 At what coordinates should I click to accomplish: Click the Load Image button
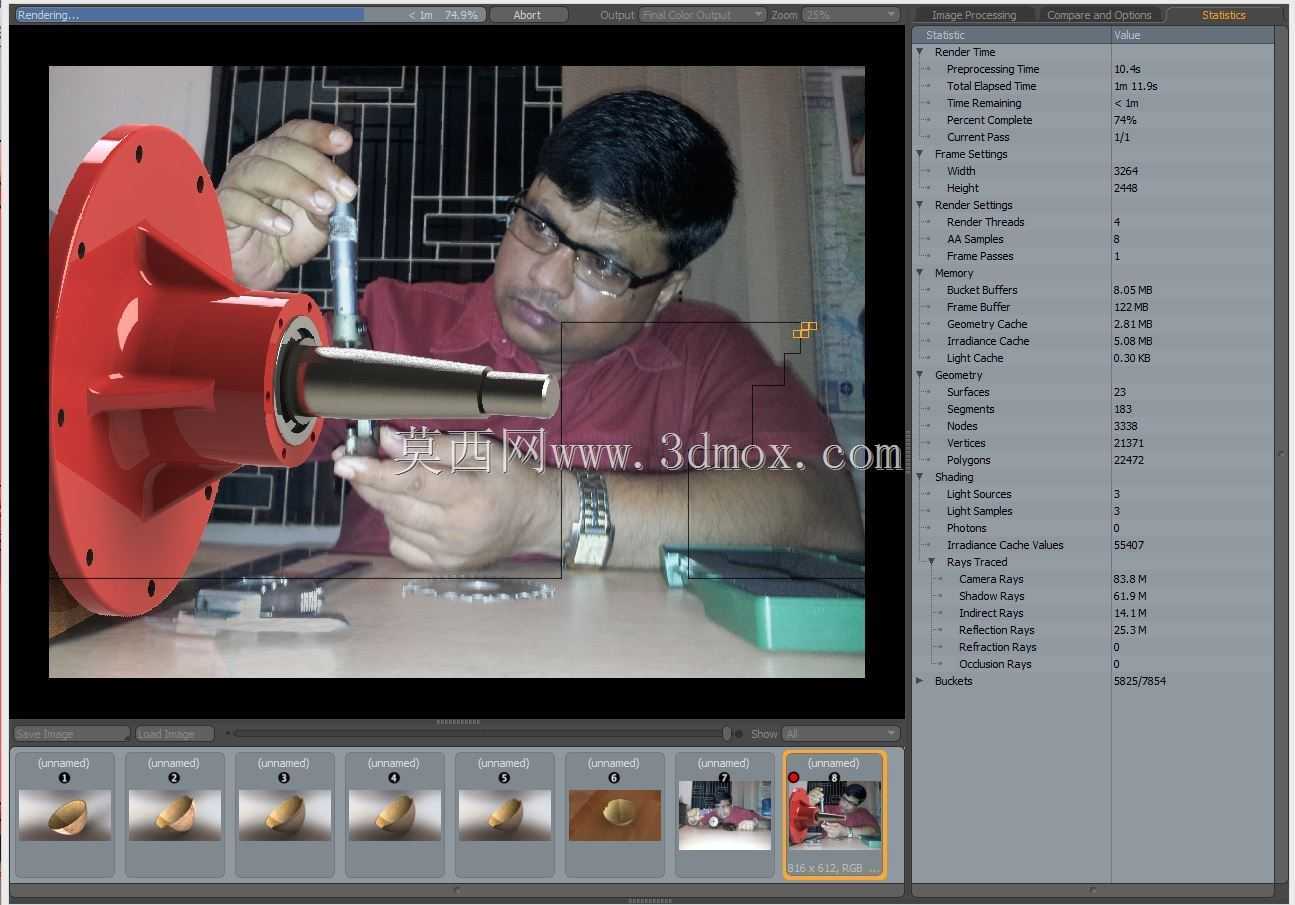[174, 734]
